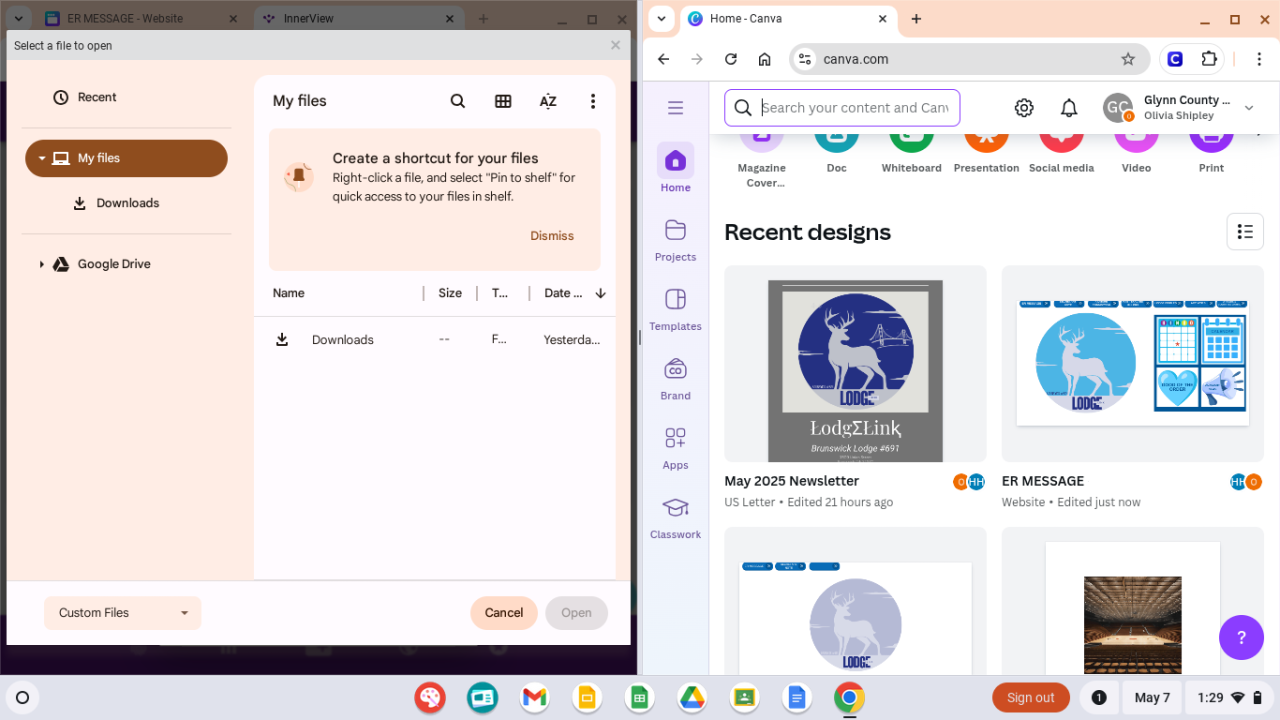
Task: Switch to the InnerView browser tab
Action: point(358,19)
